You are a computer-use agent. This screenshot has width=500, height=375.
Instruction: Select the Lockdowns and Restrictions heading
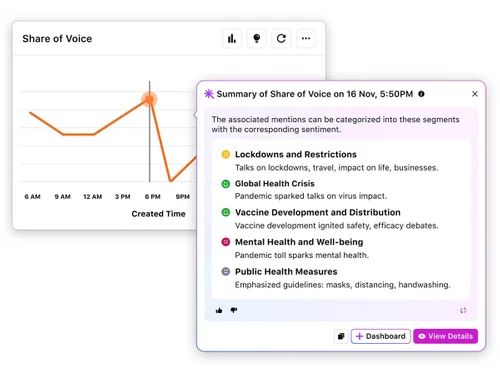296,154
